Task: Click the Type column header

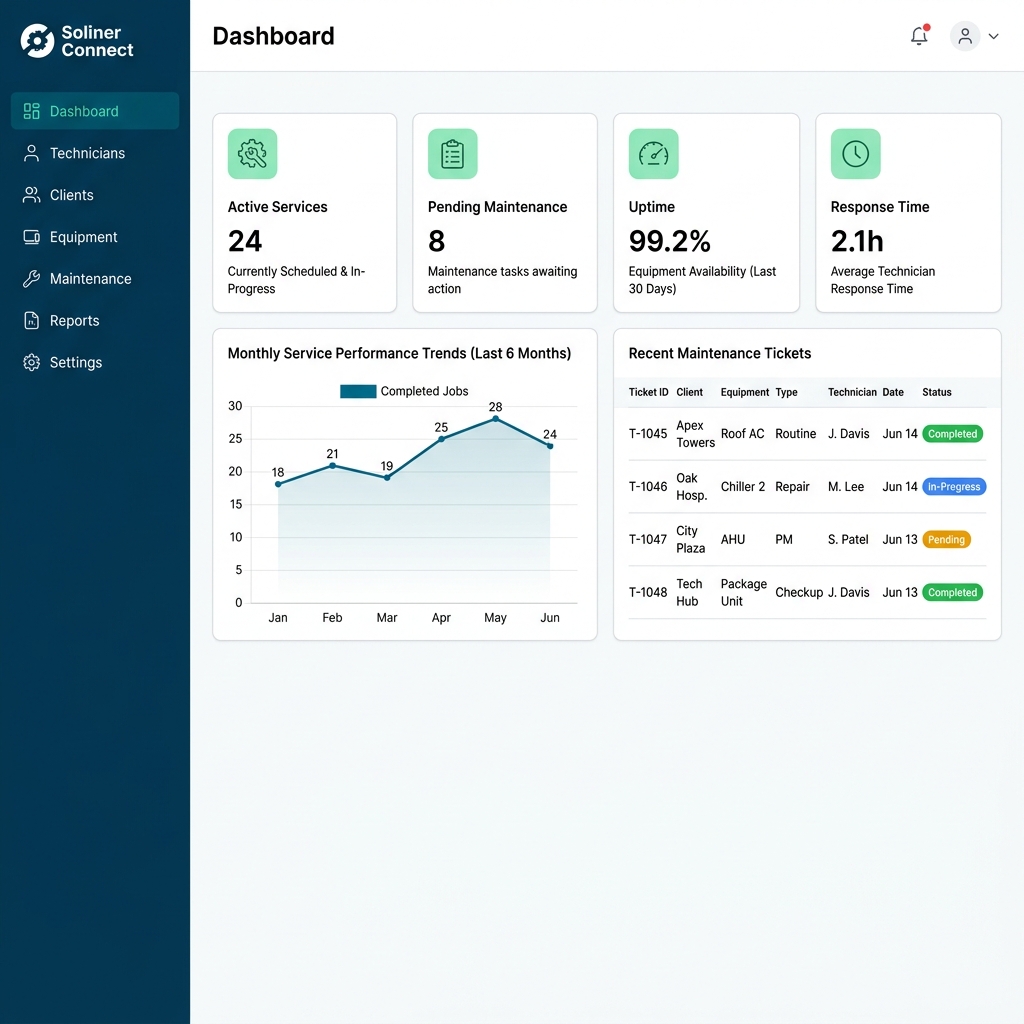Action: point(786,392)
